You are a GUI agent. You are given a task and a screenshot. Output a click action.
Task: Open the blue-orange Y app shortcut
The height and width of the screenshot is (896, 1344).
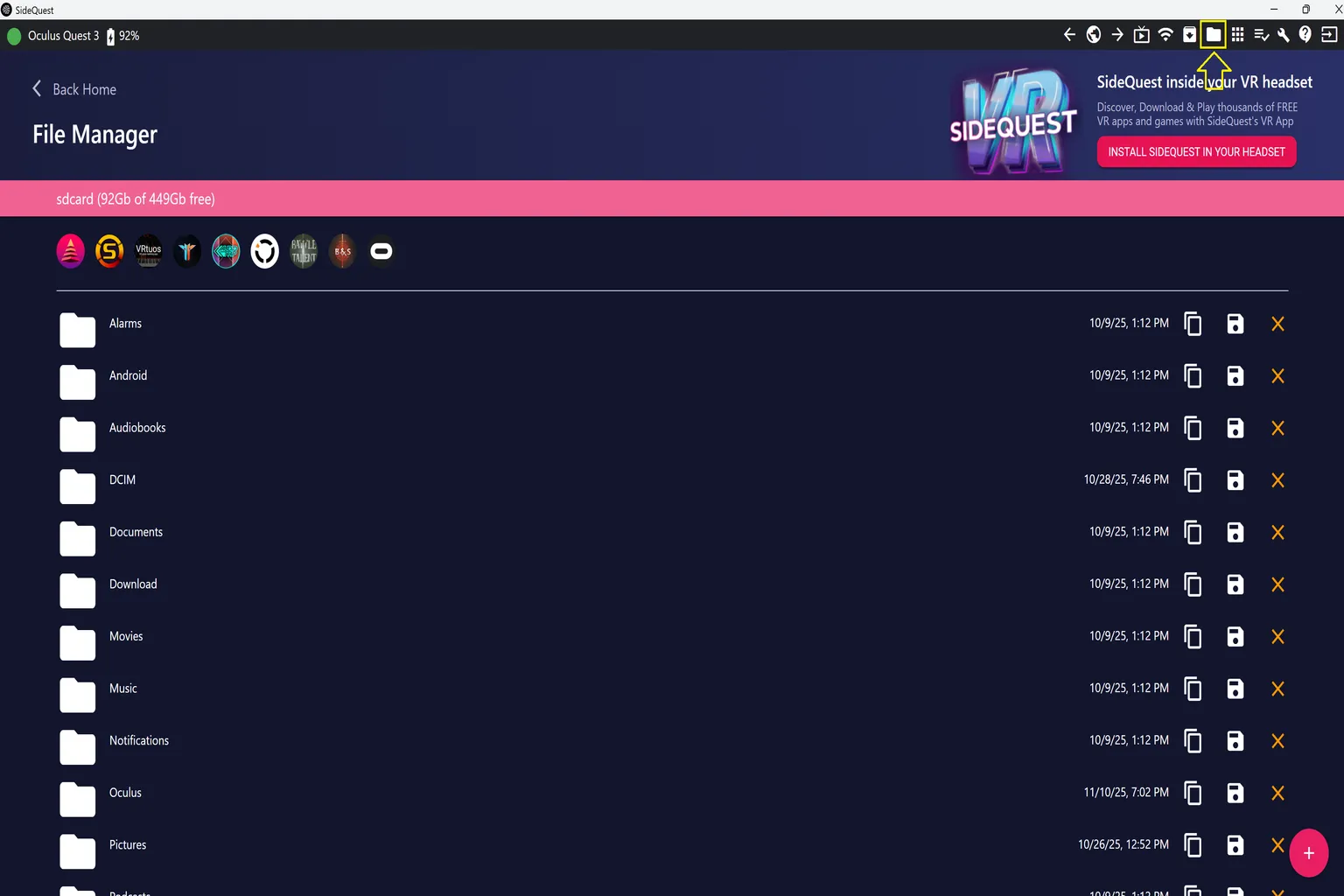(x=187, y=251)
